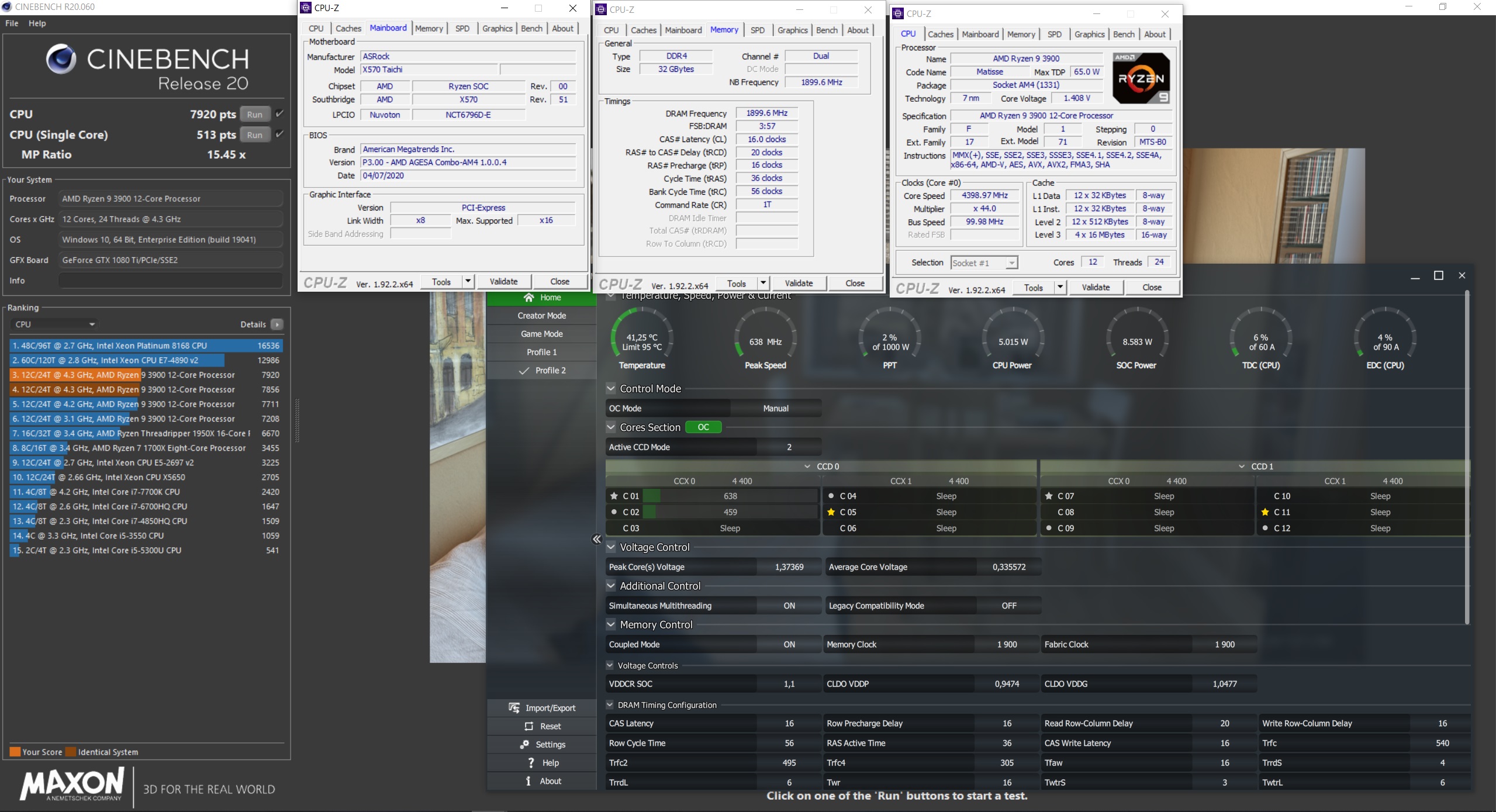This screenshot has height=812, width=1496.
Task: Click the star icon on core C 01
Action: click(614, 496)
